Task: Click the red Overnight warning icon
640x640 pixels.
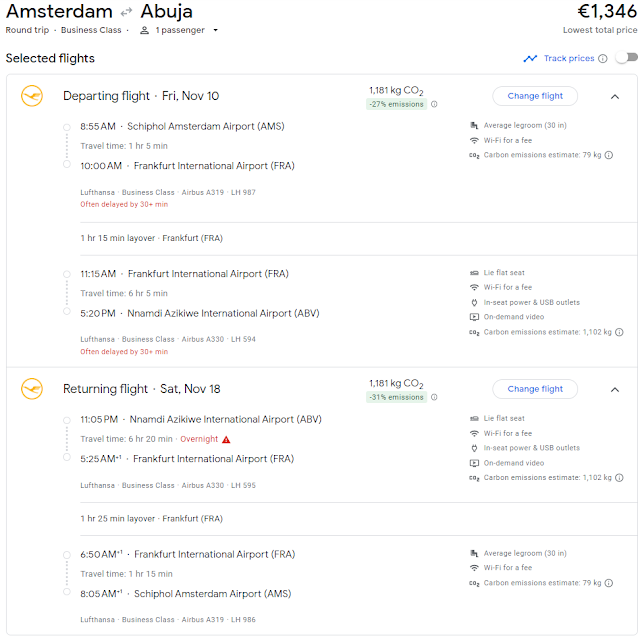Action: (226, 439)
